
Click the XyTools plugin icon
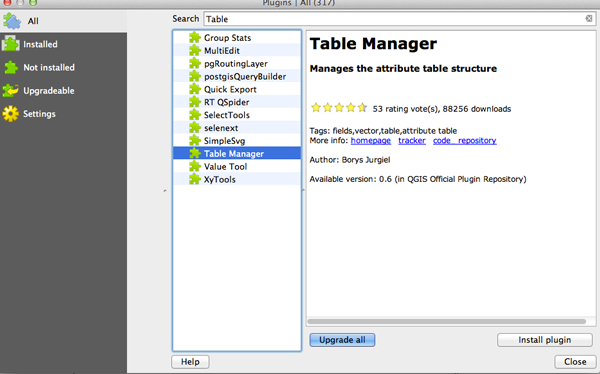point(195,179)
